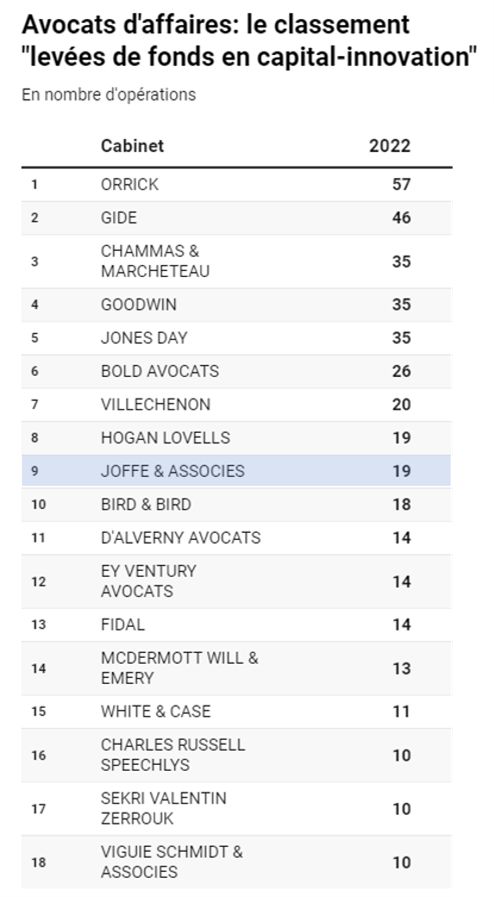The width and height of the screenshot is (494, 897).
Task: Click CHAMMAS & MARCHETEAU cabinet name
Action: click(155, 261)
